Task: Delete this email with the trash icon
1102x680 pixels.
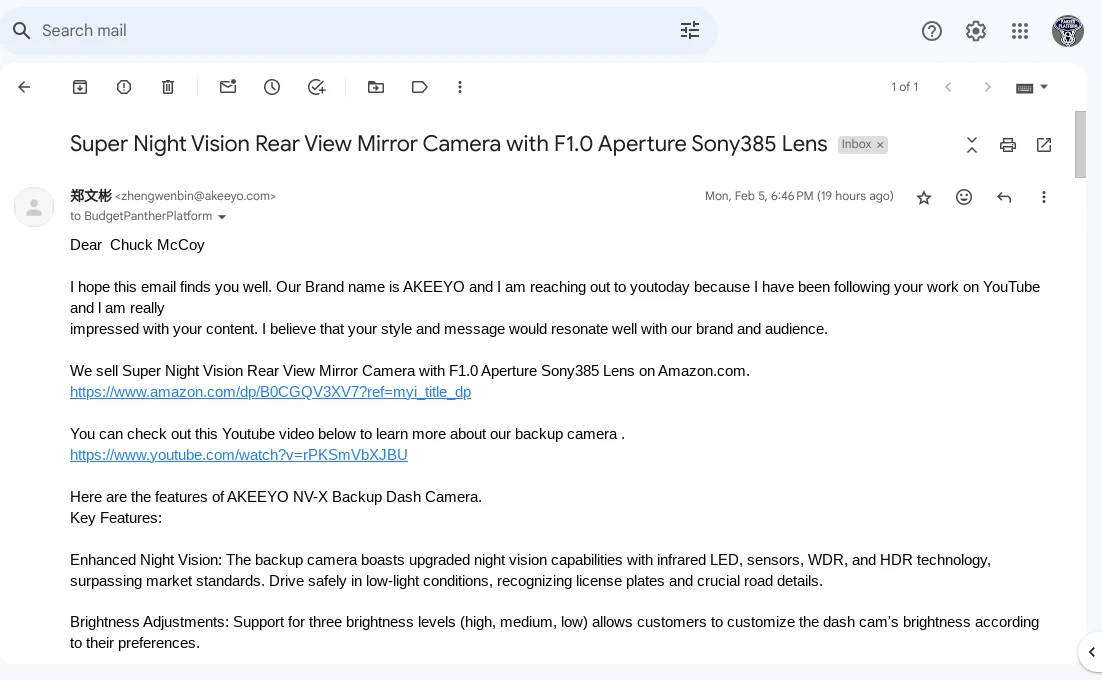Action: click(x=168, y=87)
